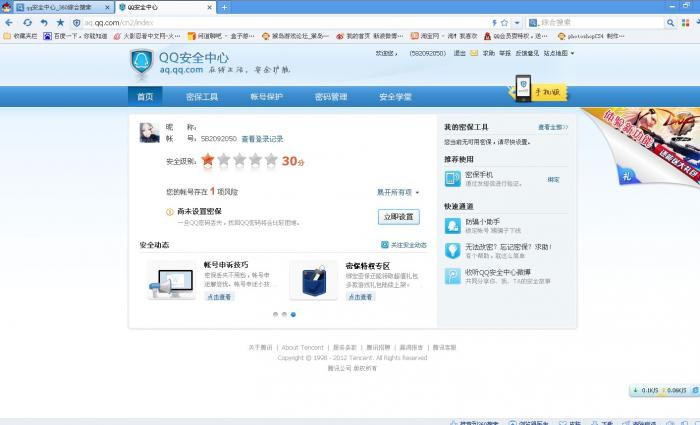Bookmark page with outline star in address bar
Viewport: 700px width, 425px height.
click(x=504, y=22)
